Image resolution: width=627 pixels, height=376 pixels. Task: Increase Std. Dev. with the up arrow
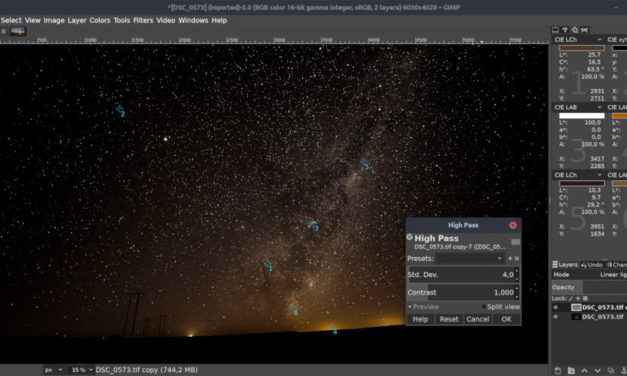point(517,271)
